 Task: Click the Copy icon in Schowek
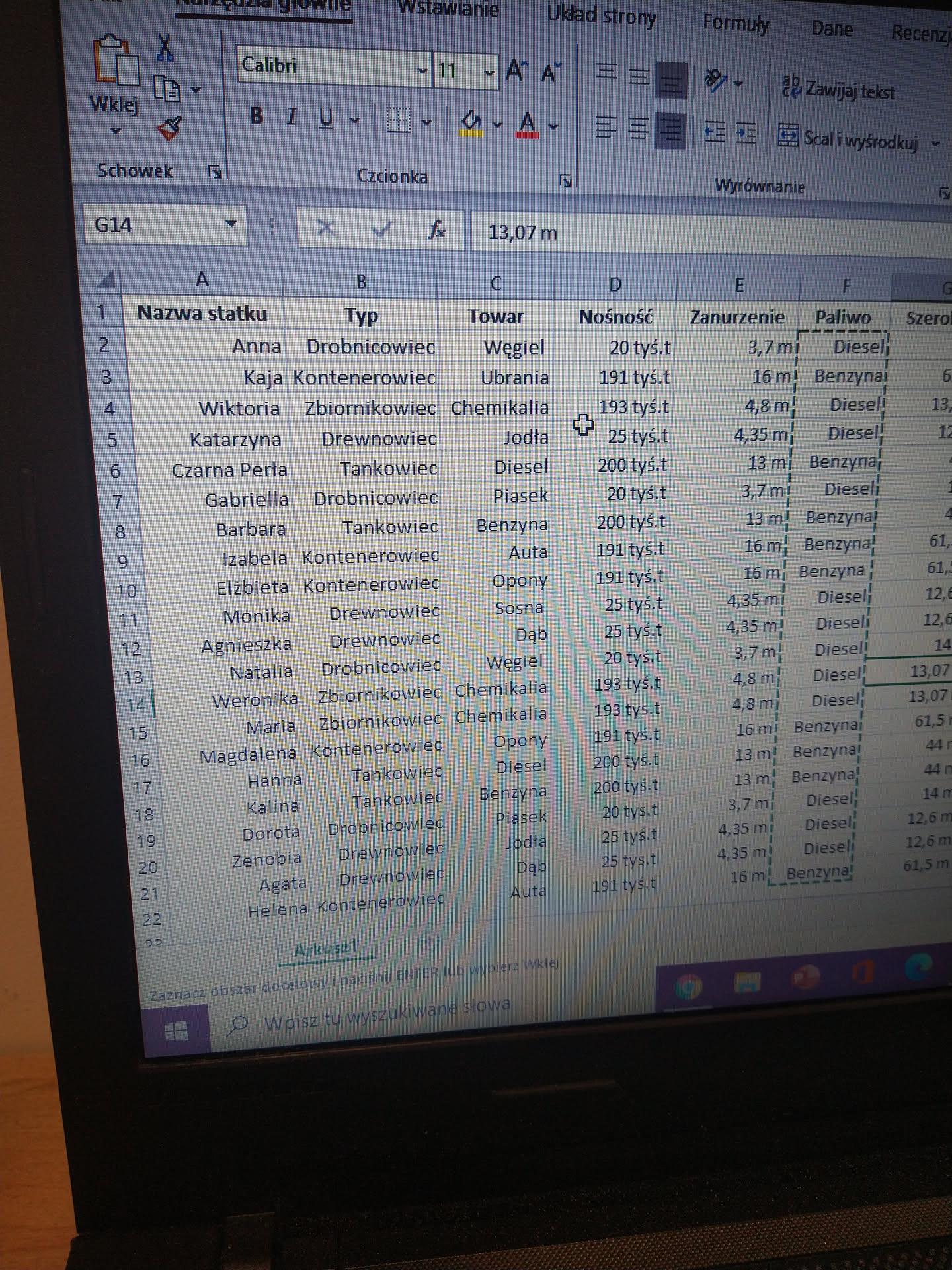[x=168, y=88]
